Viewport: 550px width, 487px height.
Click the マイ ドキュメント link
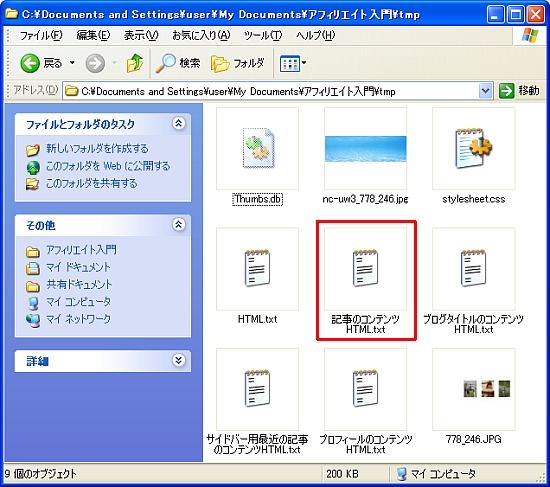(x=78, y=267)
